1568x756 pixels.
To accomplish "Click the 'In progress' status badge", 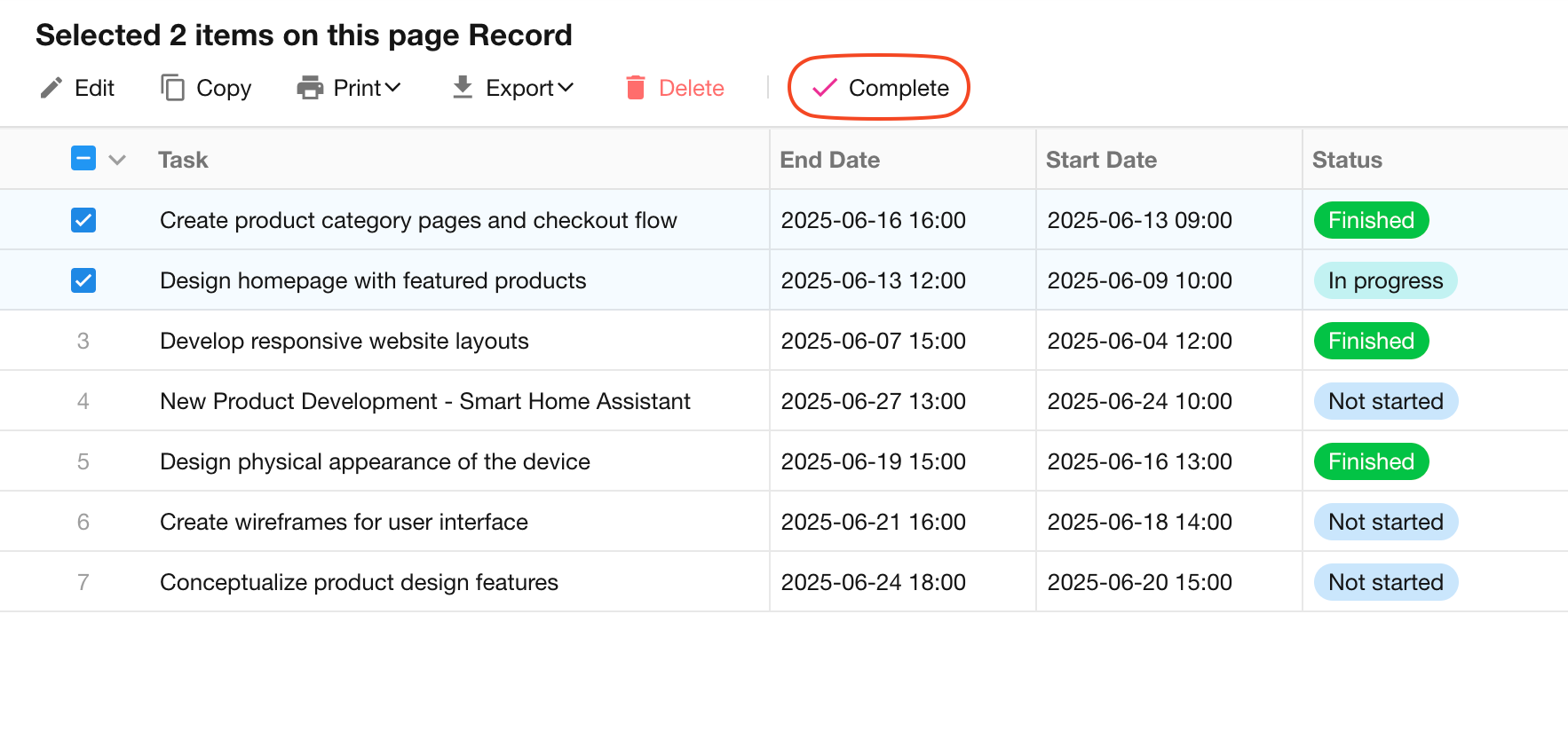I will point(1384,280).
